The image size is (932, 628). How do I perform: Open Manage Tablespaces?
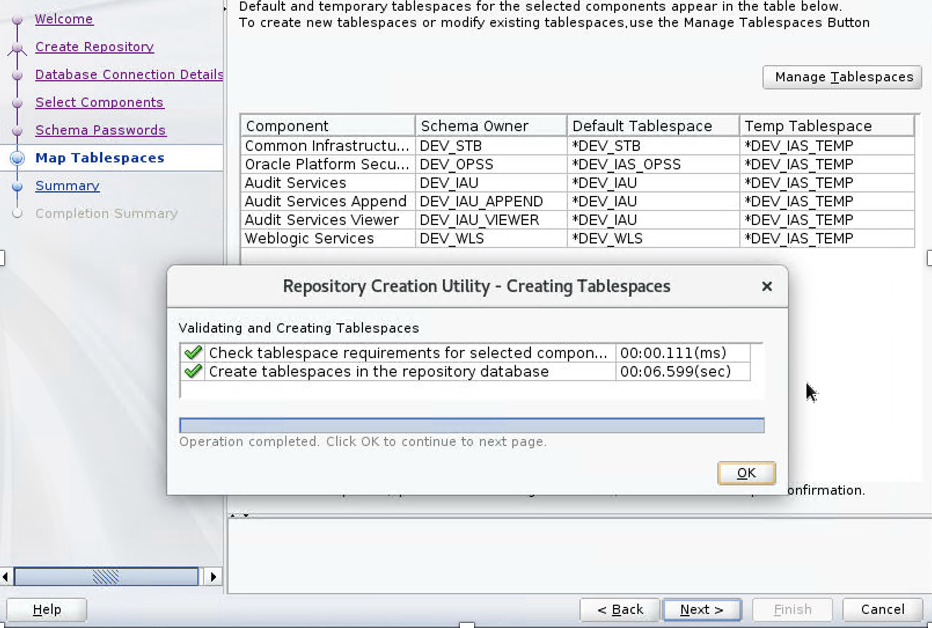click(842, 77)
